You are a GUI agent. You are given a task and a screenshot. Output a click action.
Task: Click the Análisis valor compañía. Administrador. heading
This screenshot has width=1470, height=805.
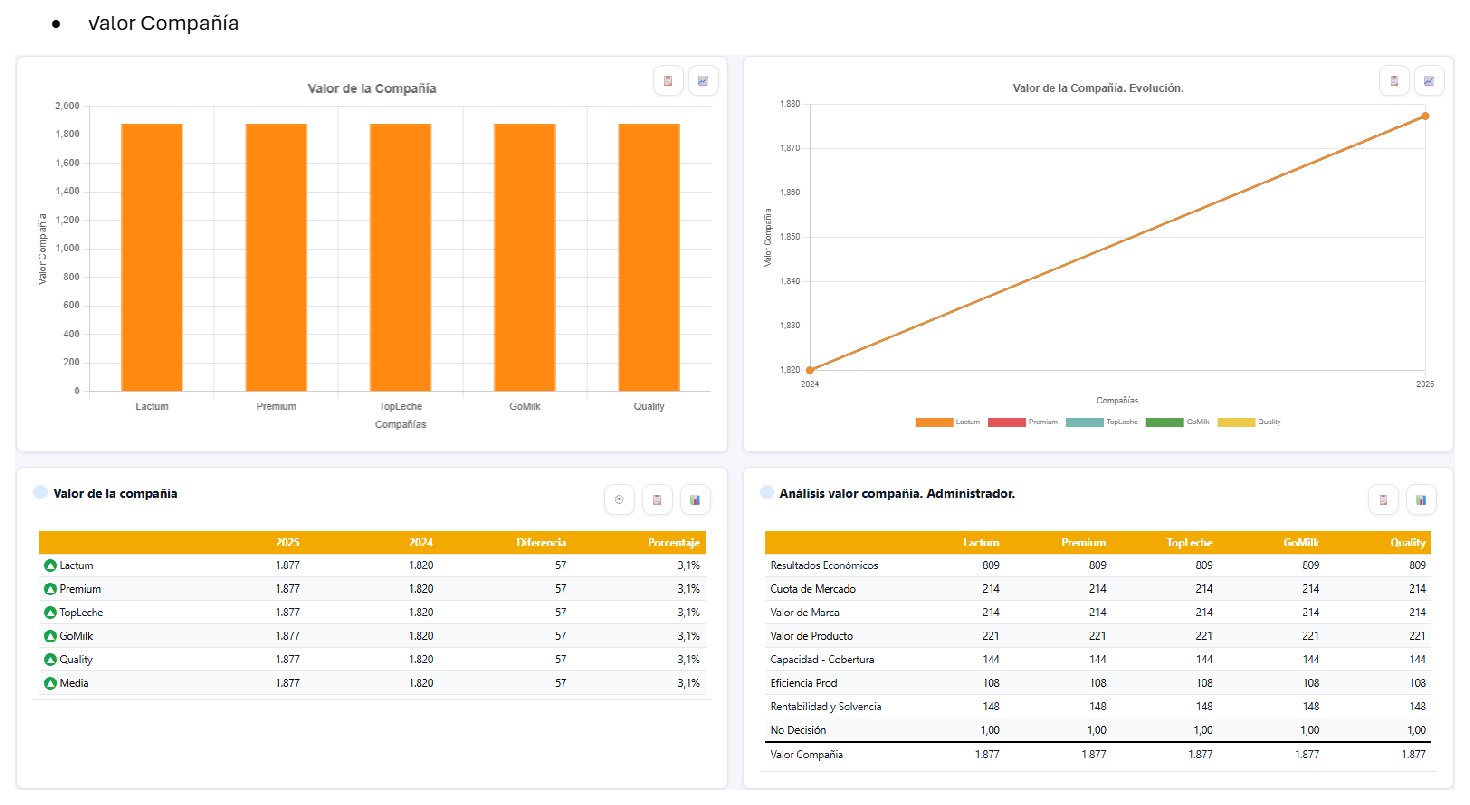click(897, 493)
